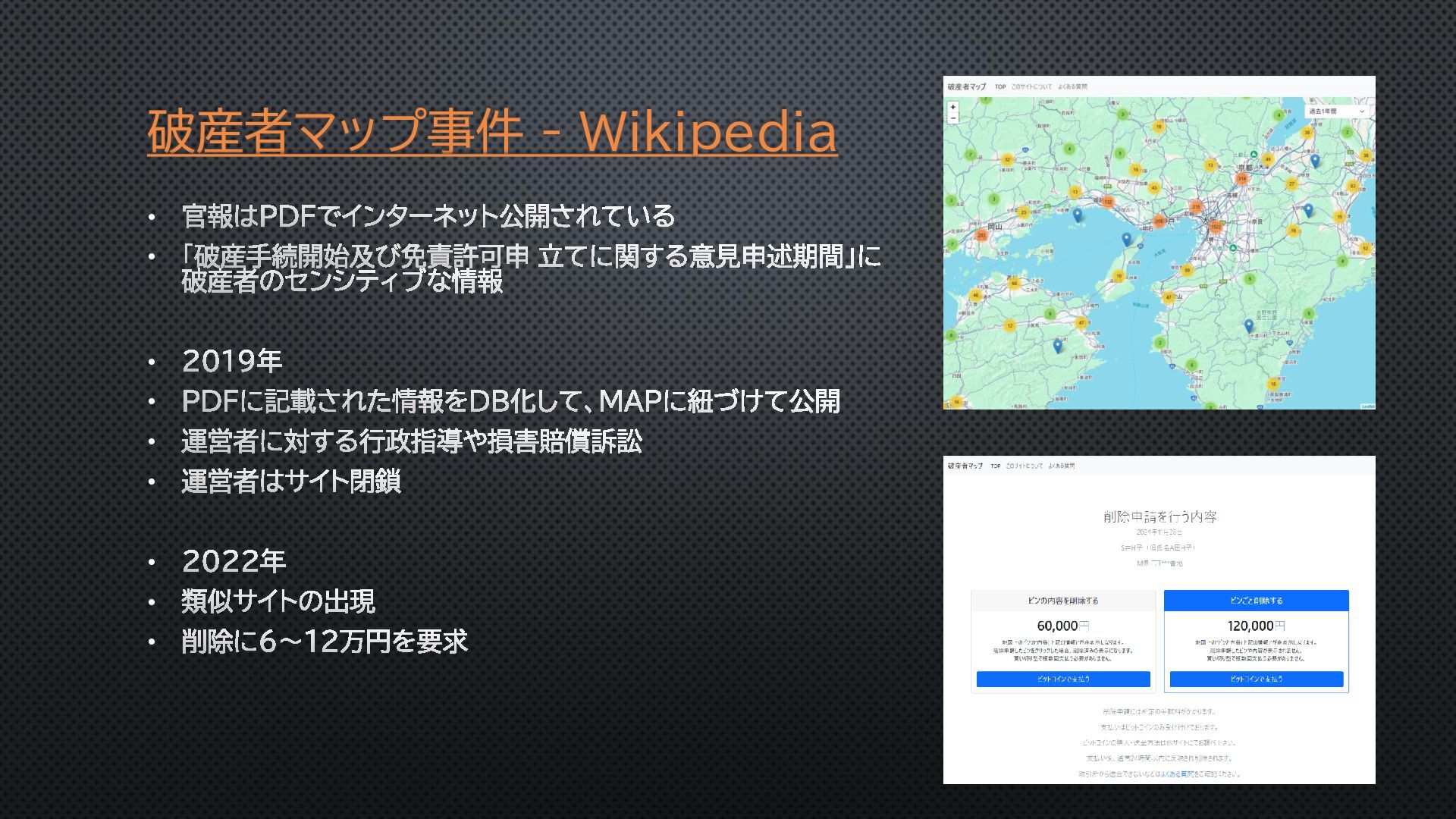1456x819 pixels.
Task: Click the orange 132 cluster near Himeji
Action: tap(1108, 202)
